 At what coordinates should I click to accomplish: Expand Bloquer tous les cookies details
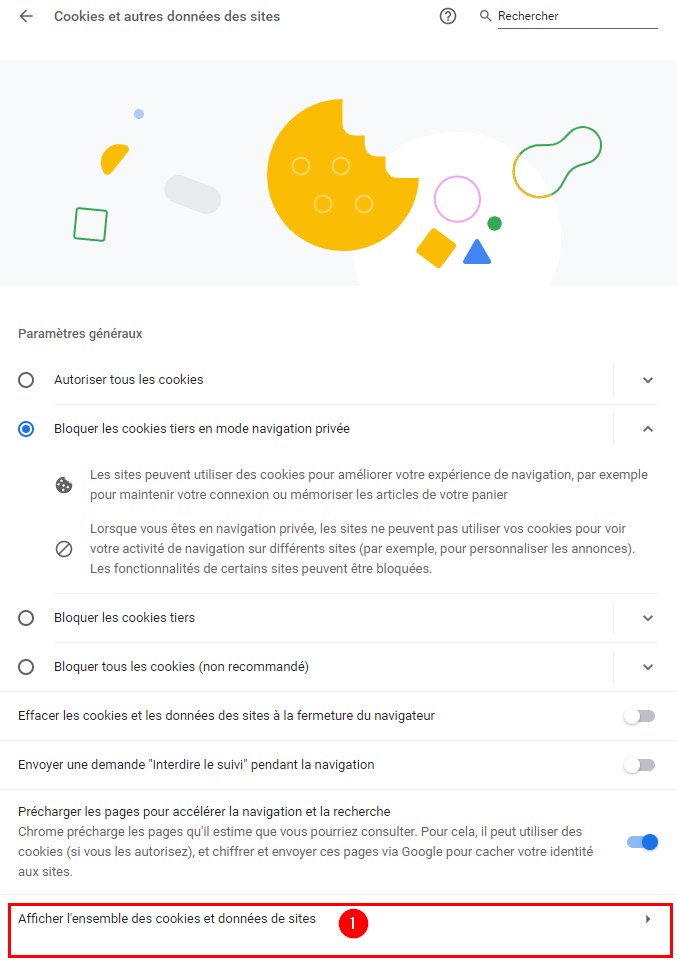[x=647, y=667]
